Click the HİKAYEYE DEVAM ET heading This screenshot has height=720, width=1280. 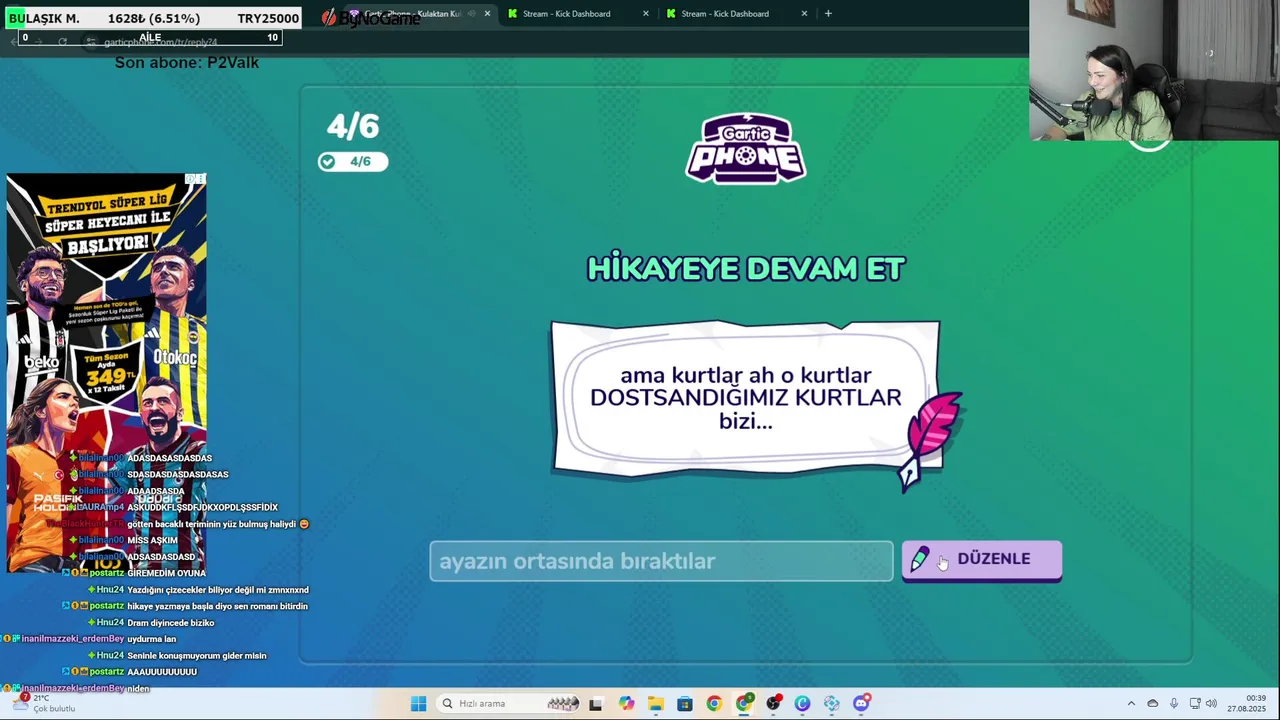(x=745, y=269)
